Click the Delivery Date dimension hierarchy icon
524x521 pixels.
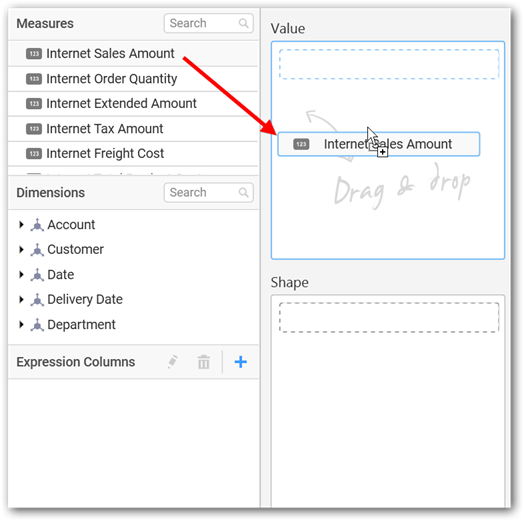pos(37,300)
